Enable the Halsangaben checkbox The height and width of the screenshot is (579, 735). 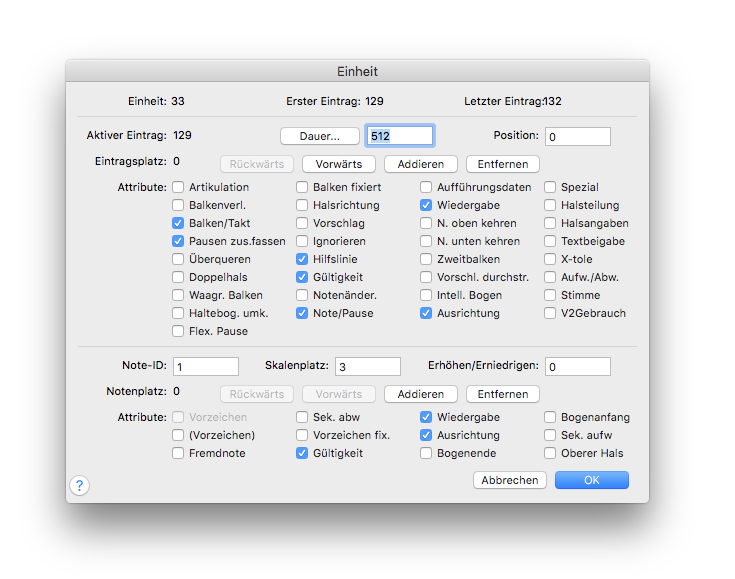(x=550, y=223)
